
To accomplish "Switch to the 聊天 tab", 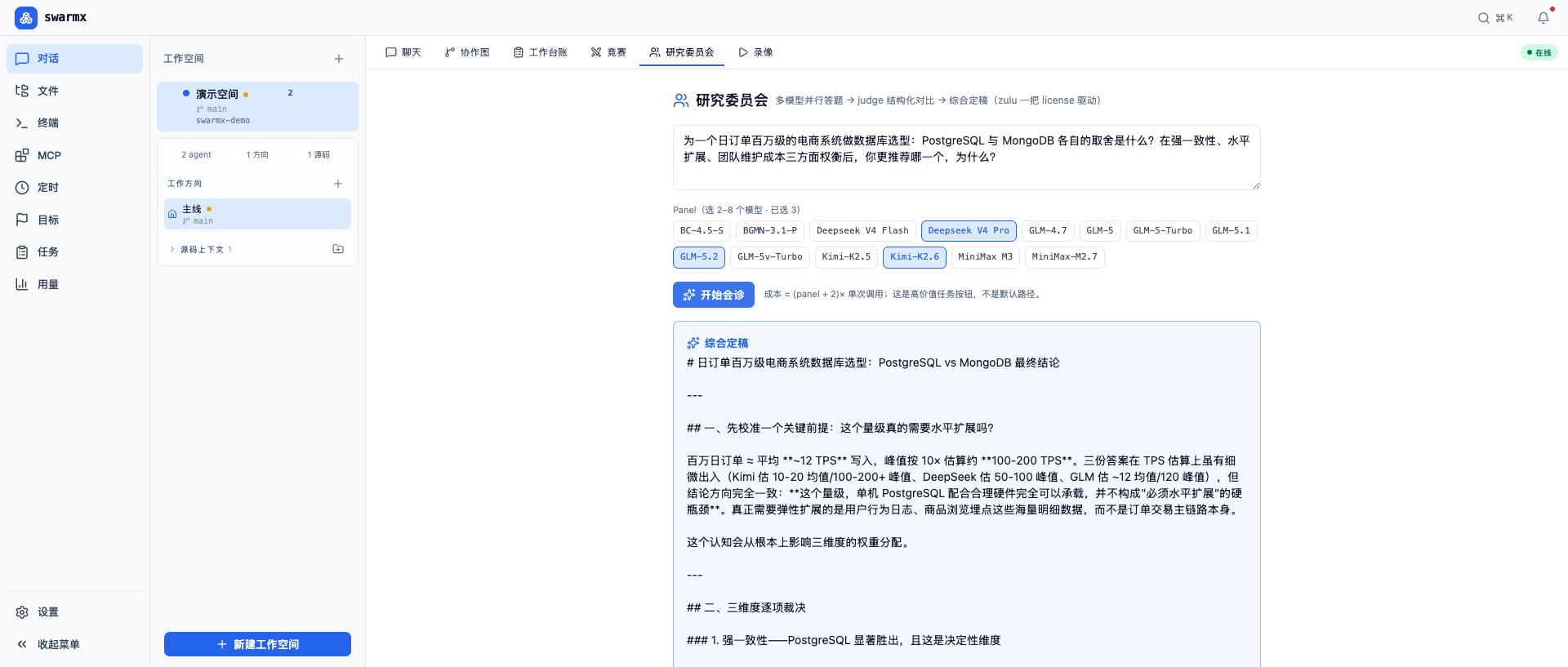I will point(403,52).
